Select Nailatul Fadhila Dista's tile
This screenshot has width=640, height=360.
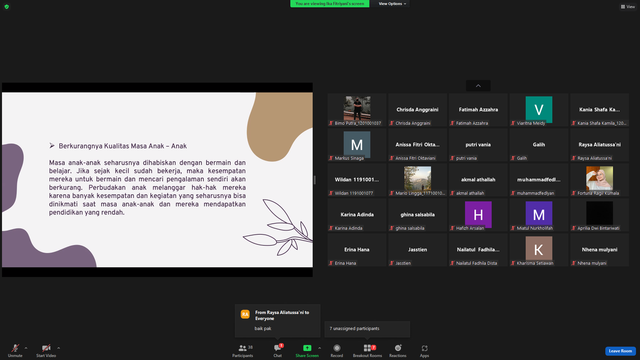click(478, 250)
